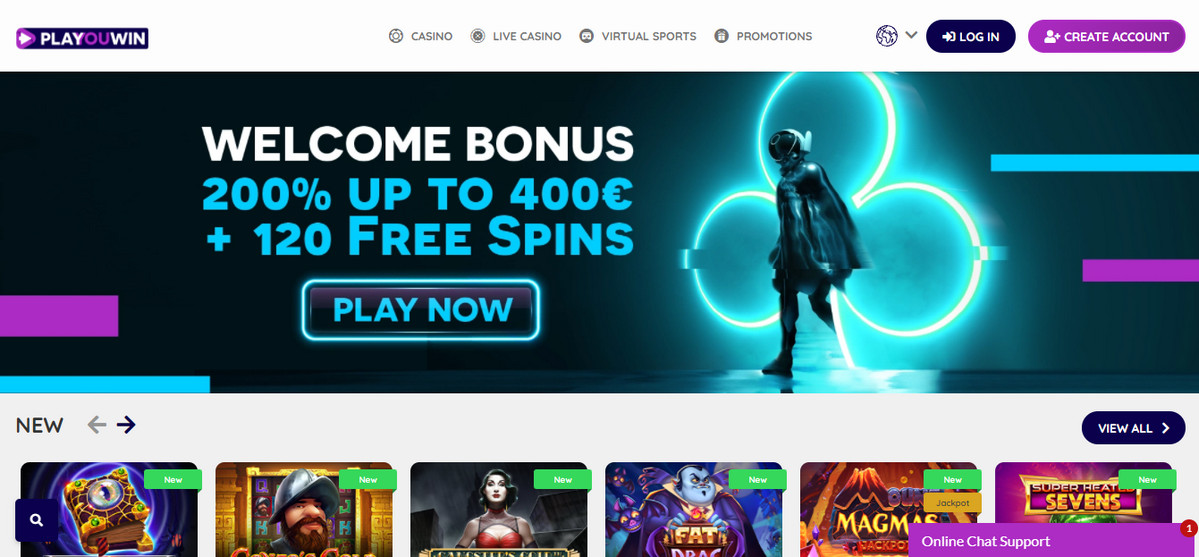This screenshot has width=1199, height=557.
Task: Expand the language dropdown chevron
Action: (x=911, y=34)
